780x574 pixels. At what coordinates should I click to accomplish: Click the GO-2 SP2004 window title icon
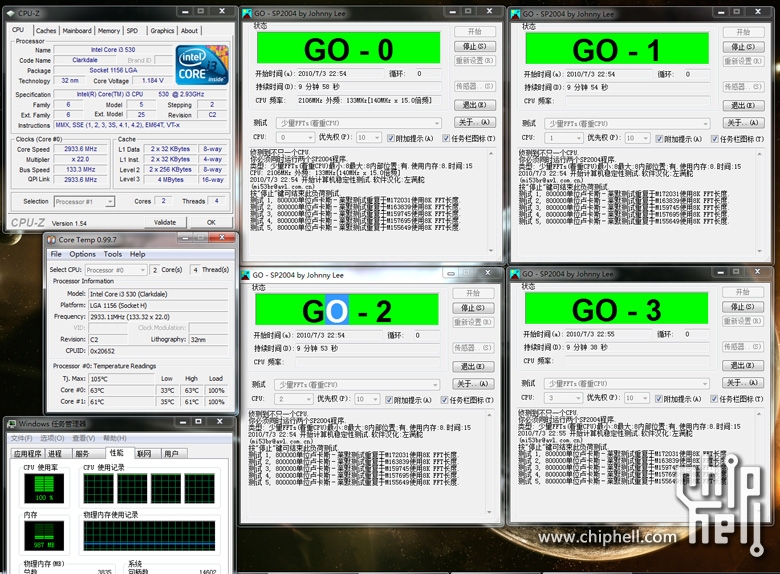pos(246,275)
